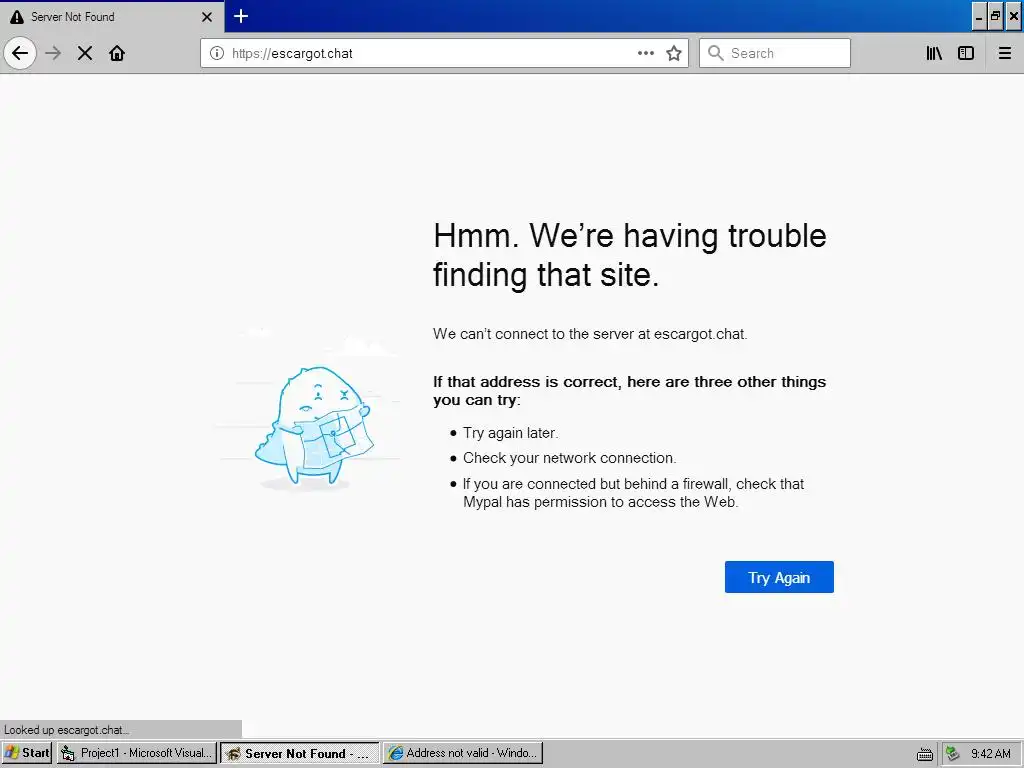Open page actions three-dots menu

click(x=646, y=53)
